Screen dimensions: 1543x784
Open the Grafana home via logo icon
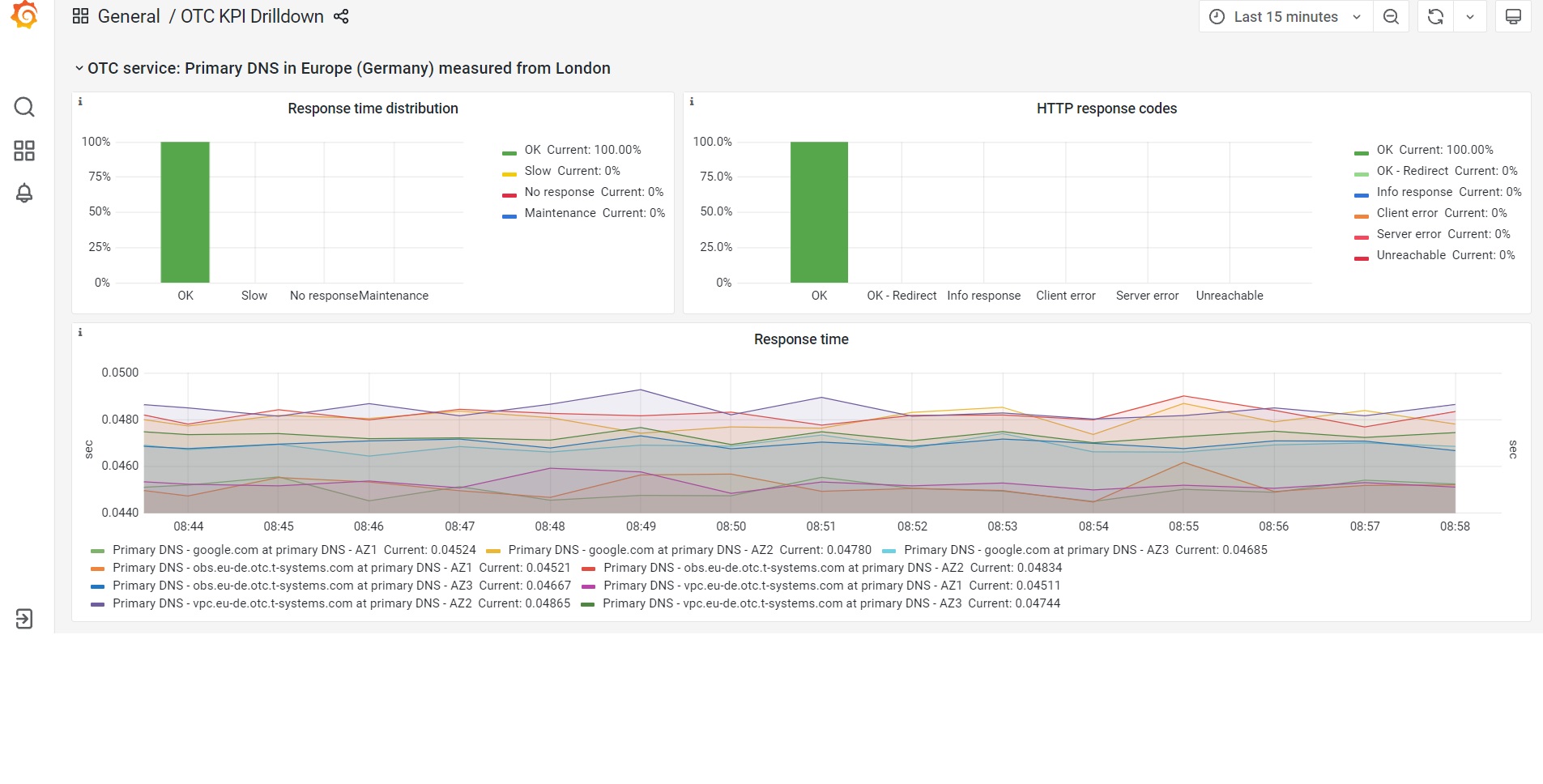(x=24, y=16)
